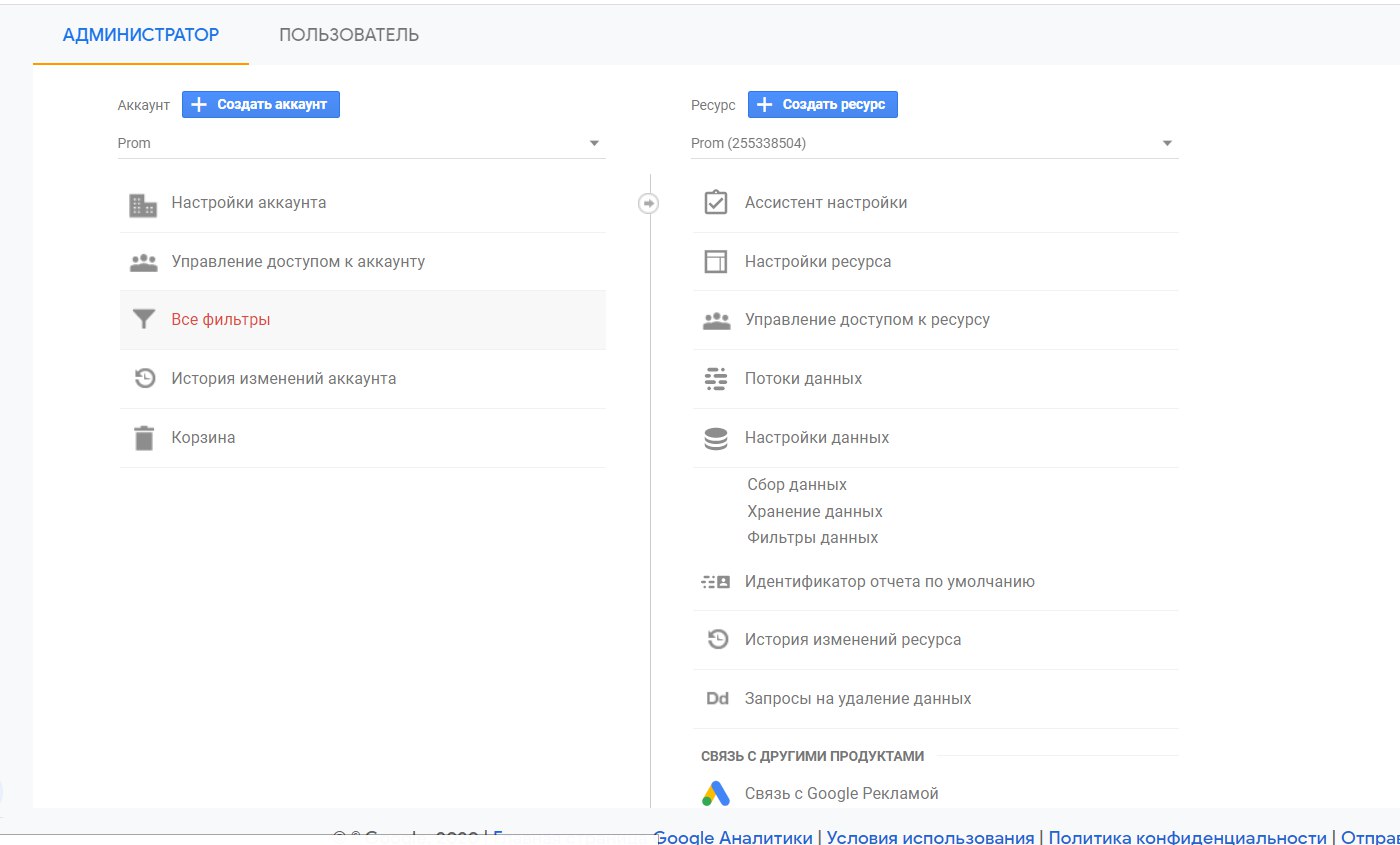Click the plus icon on Создать аккаунт
Image resolution: width=1400 pixels, height=845 pixels.
(x=198, y=104)
